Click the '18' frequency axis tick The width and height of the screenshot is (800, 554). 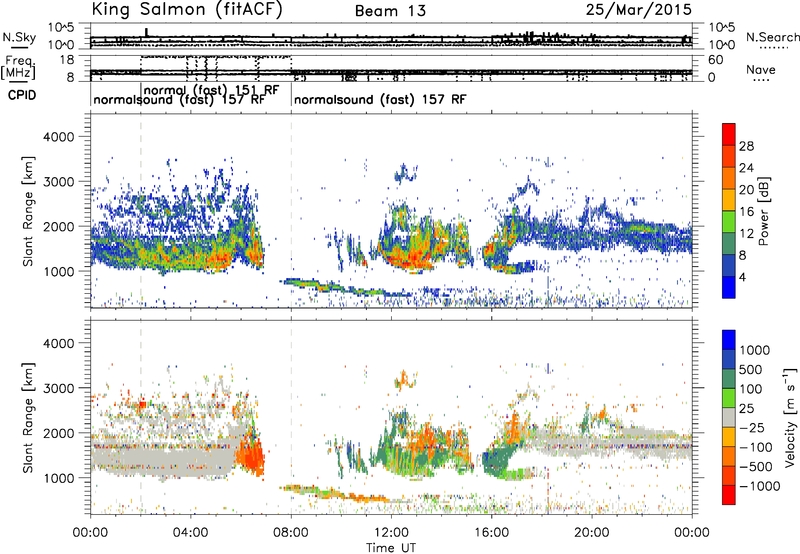[67, 60]
